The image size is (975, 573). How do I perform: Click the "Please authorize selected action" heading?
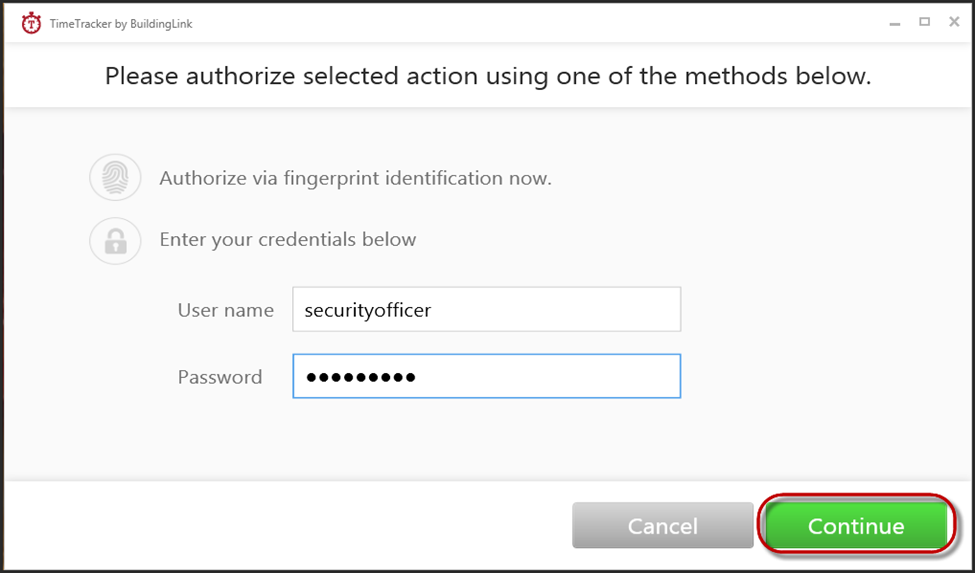click(x=488, y=76)
